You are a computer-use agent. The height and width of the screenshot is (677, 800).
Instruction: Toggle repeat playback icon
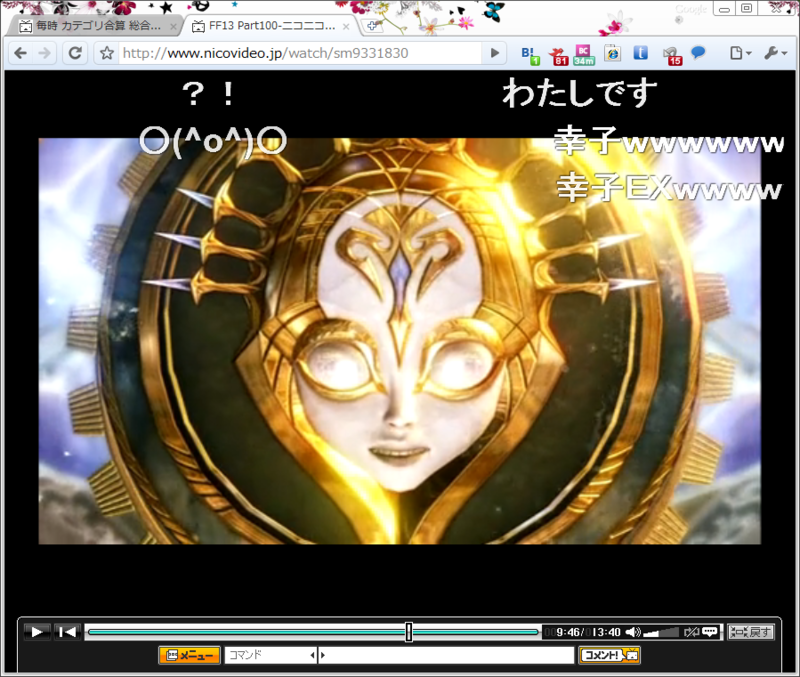[x=691, y=633]
